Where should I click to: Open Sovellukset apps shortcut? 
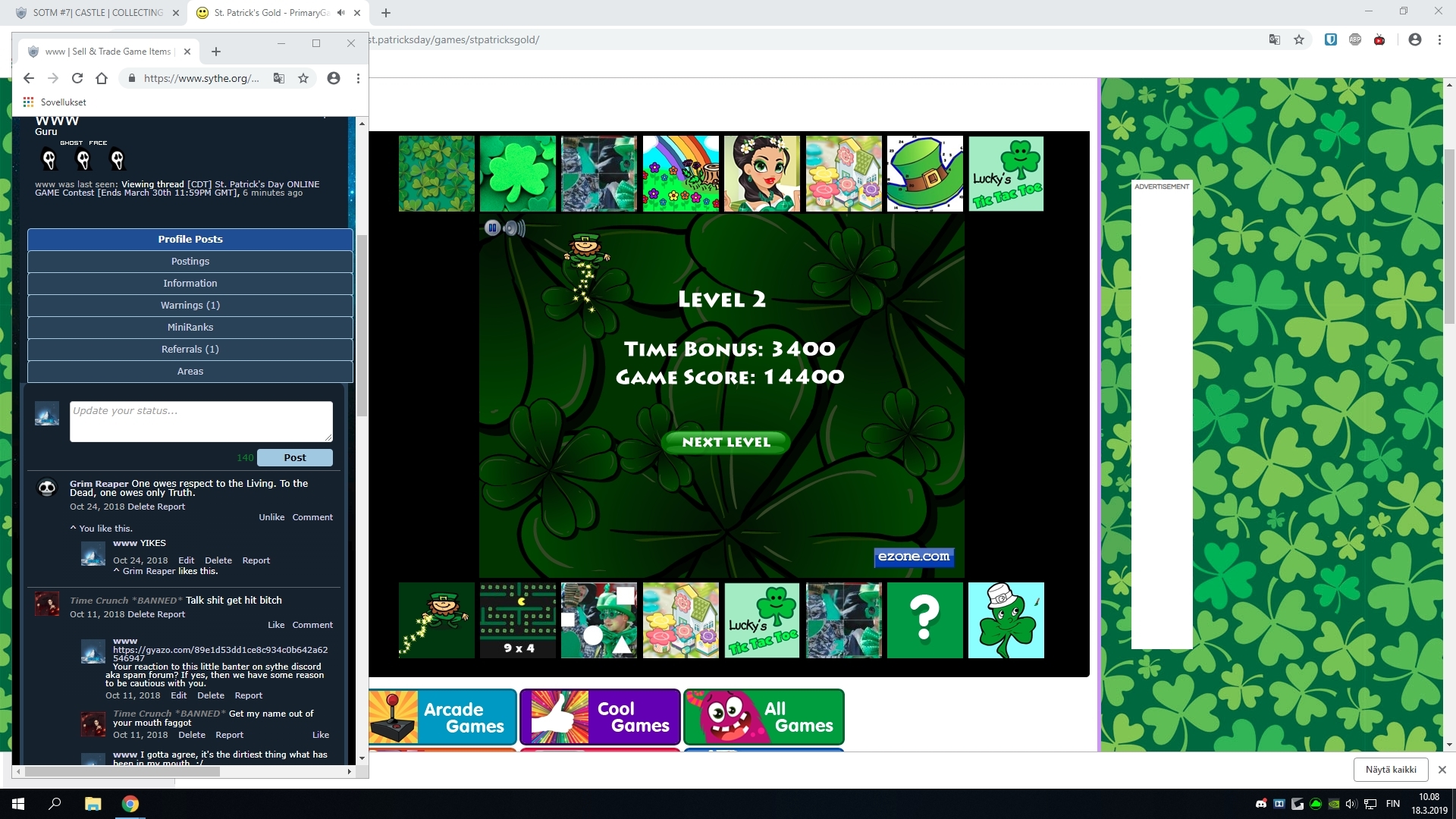[55, 102]
